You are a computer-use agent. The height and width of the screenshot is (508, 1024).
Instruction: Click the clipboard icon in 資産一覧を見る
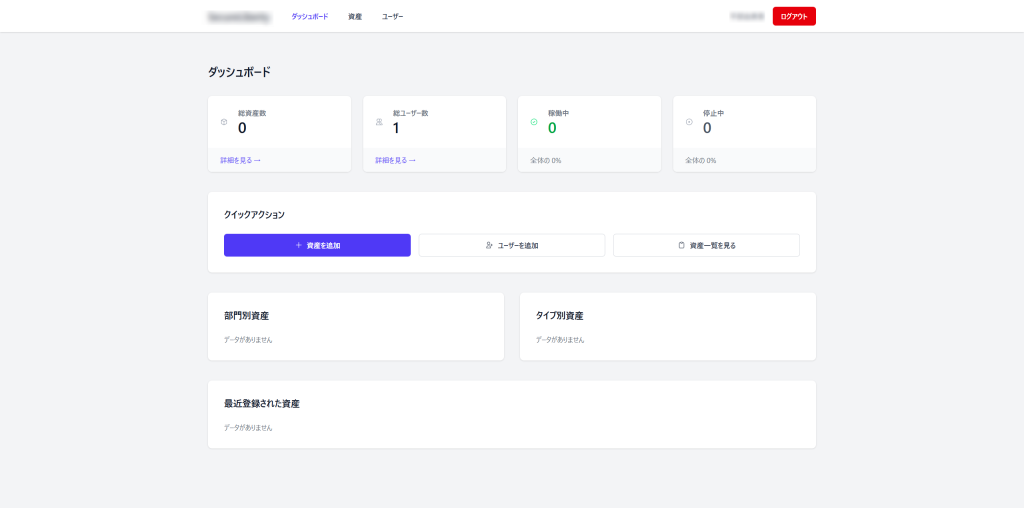click(x=681, y=245)
